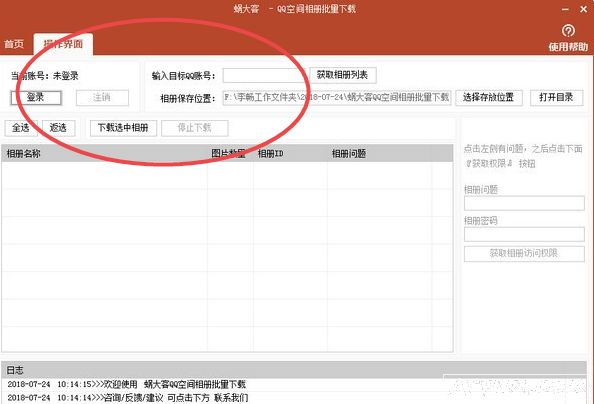594x404 pixels.
Task: Focus the 相册问题 text box on right panel
Action: (x=524, y=203)
